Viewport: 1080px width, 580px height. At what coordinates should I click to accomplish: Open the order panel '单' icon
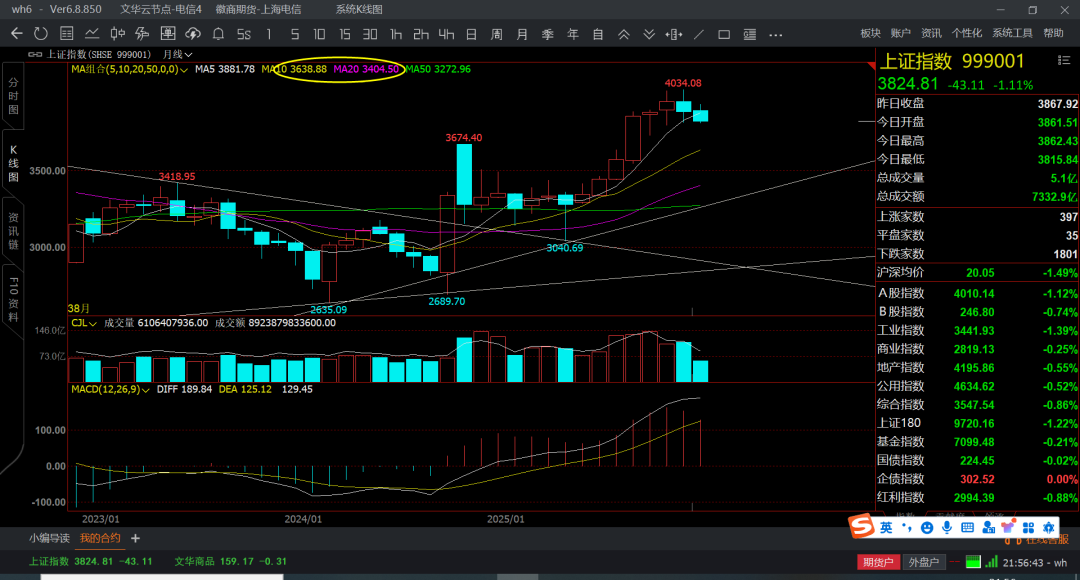pyautogui.click(x=167, y=33)
